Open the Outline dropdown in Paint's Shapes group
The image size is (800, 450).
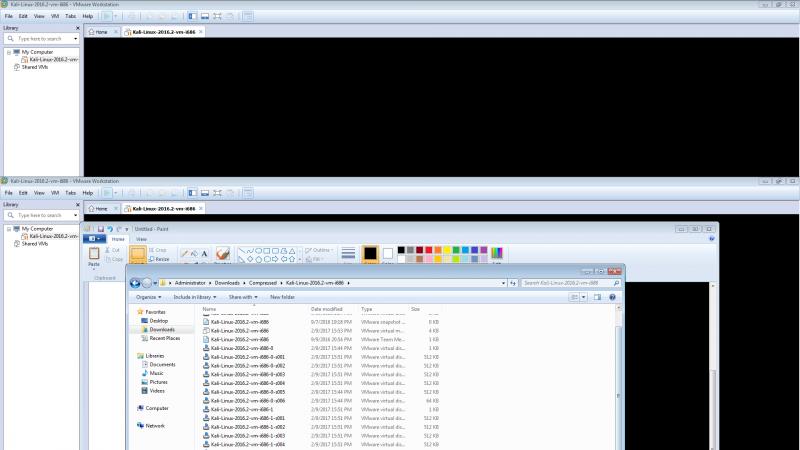(x=319, y=250)
